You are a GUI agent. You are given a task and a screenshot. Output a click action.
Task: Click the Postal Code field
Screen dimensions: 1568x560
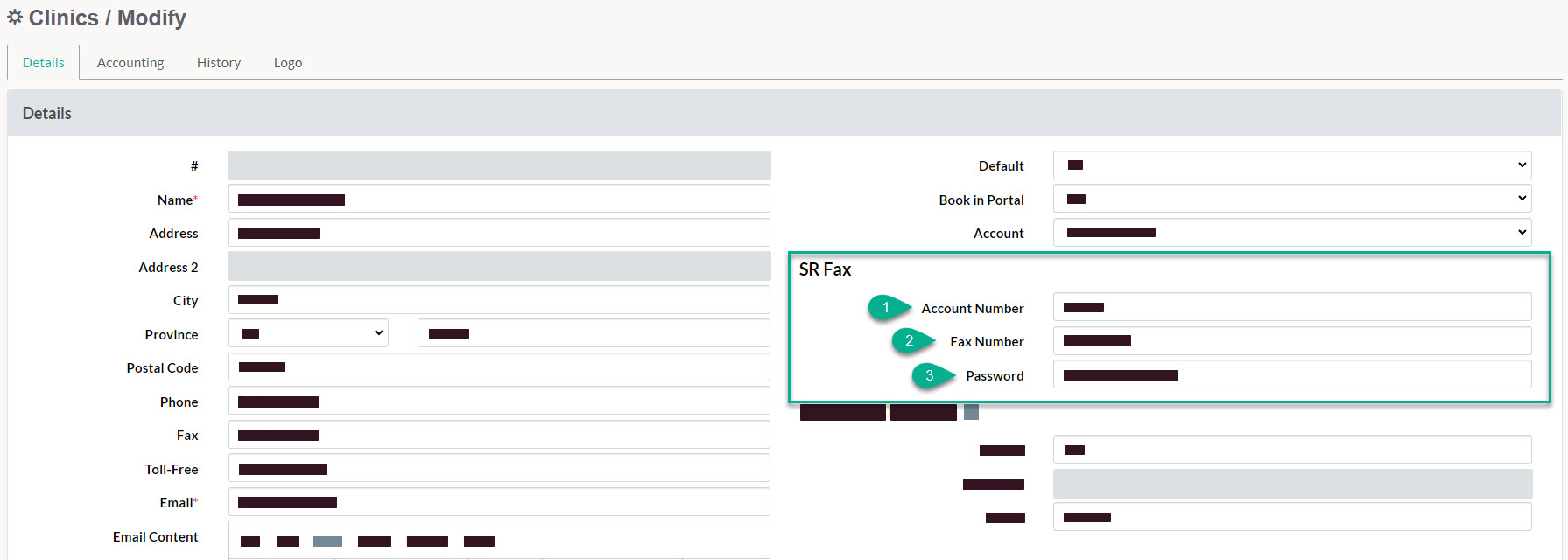[499, 367]
